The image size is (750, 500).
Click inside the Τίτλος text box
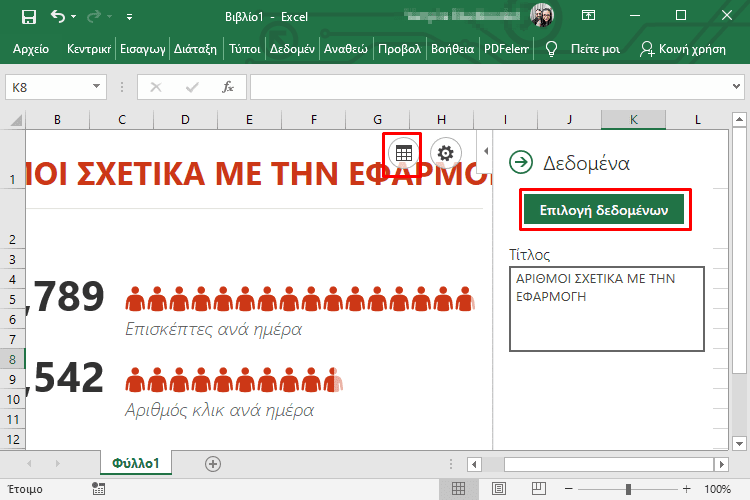tap(606, 308)
